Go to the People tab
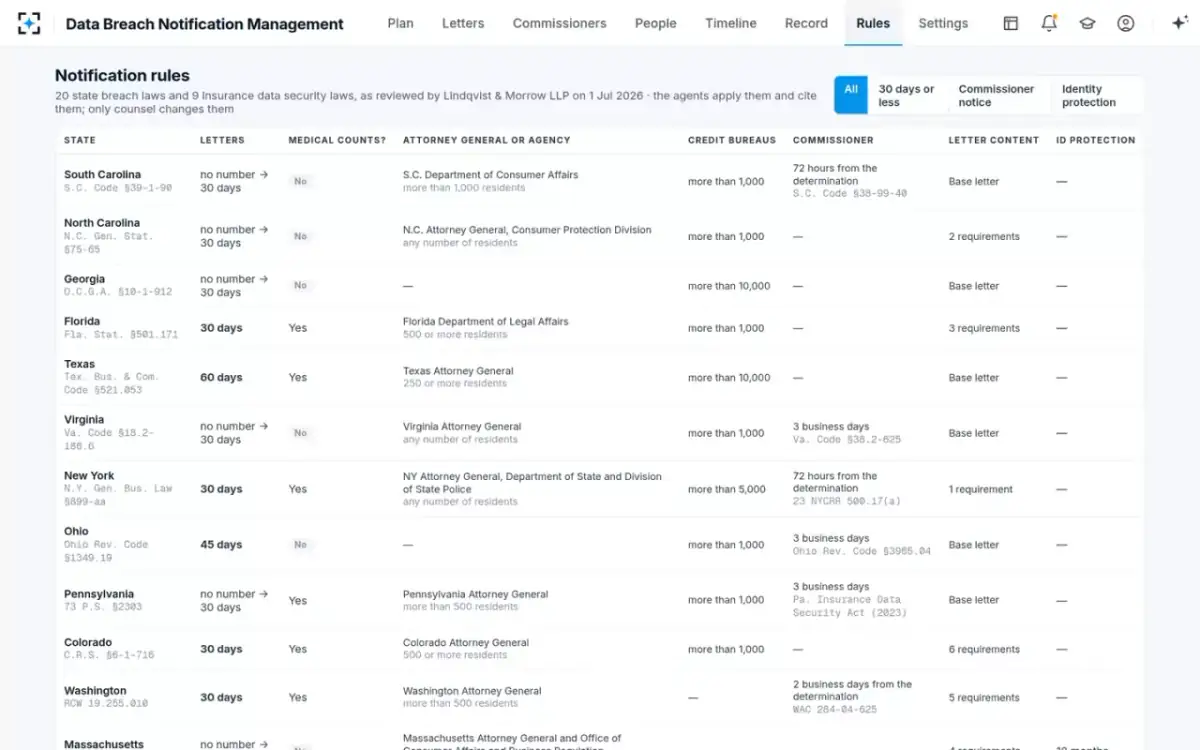The width and height of the screenshot is (1200, 750). point(655,23)
